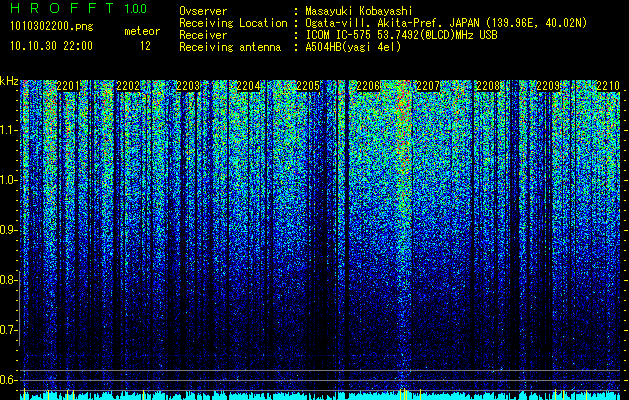
Task: Click the 2209 time marker
Action: pos(548,86)
